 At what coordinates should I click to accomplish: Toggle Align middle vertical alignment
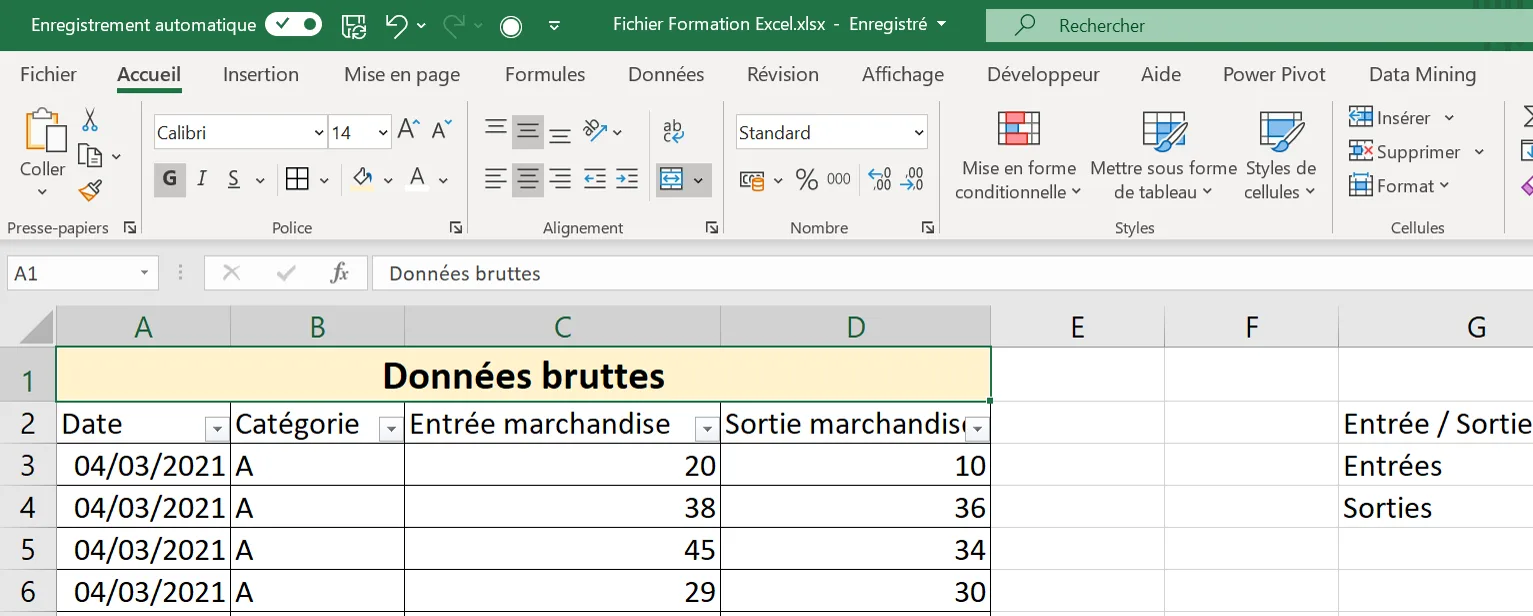click(x=528, y=131)
